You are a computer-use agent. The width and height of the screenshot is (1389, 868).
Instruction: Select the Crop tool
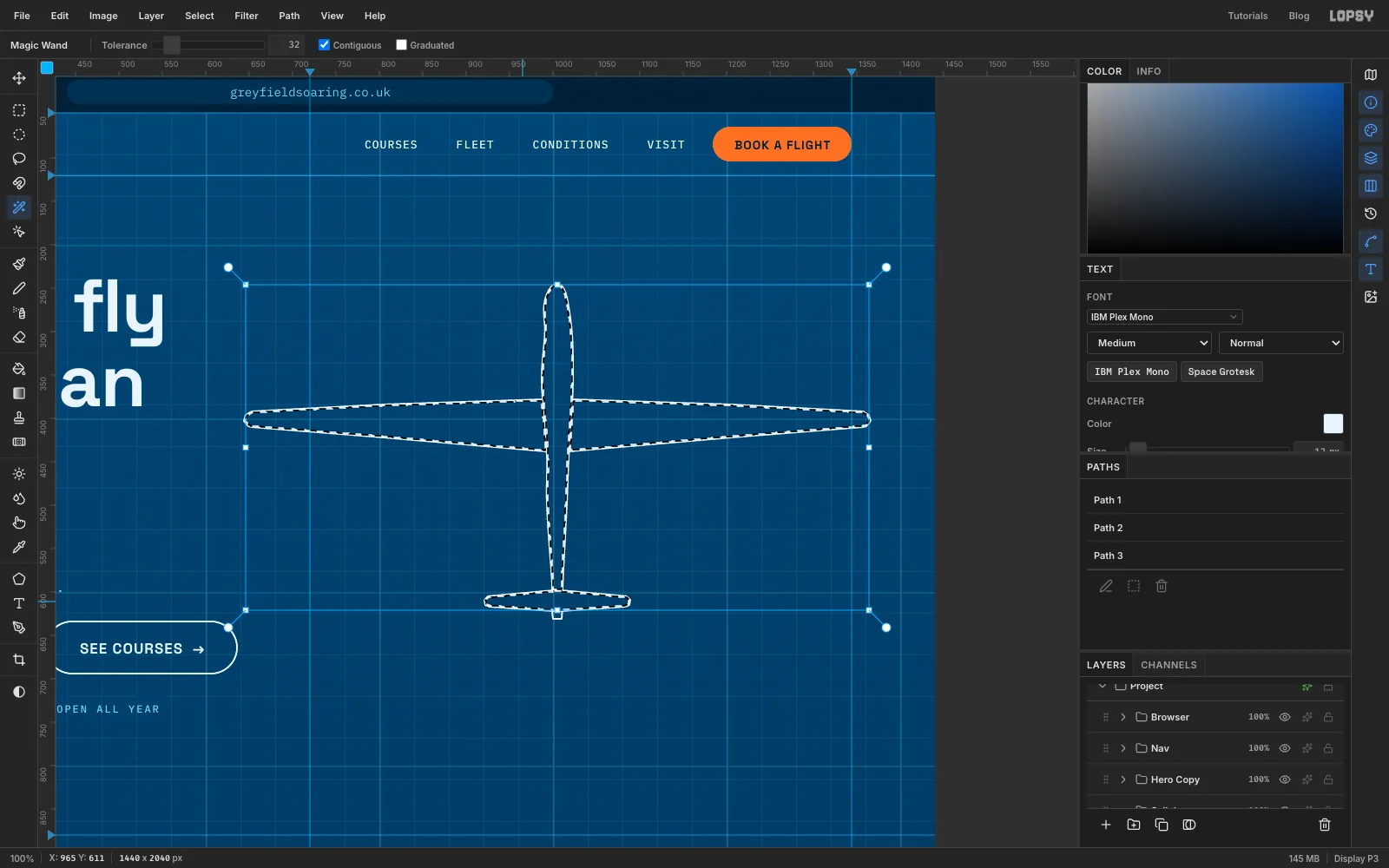coord(19,660)
